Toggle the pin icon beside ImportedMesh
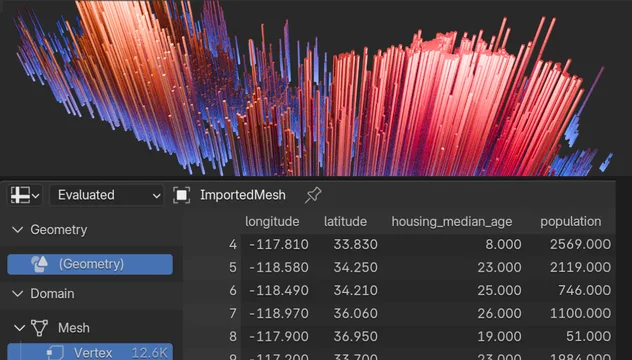Viewport: 632px width, 360px height. click(313, 195)
